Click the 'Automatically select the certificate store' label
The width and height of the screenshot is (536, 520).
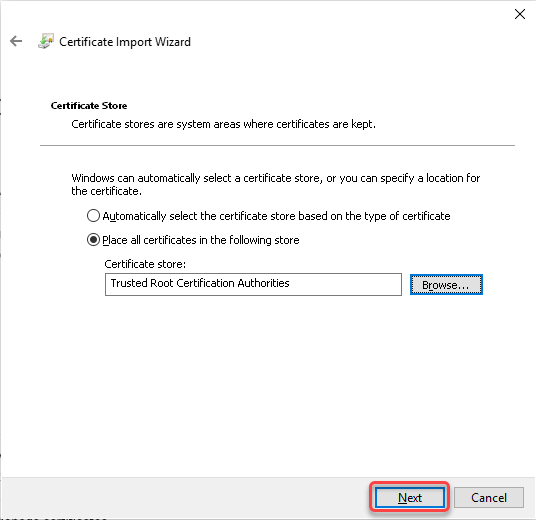276,216
